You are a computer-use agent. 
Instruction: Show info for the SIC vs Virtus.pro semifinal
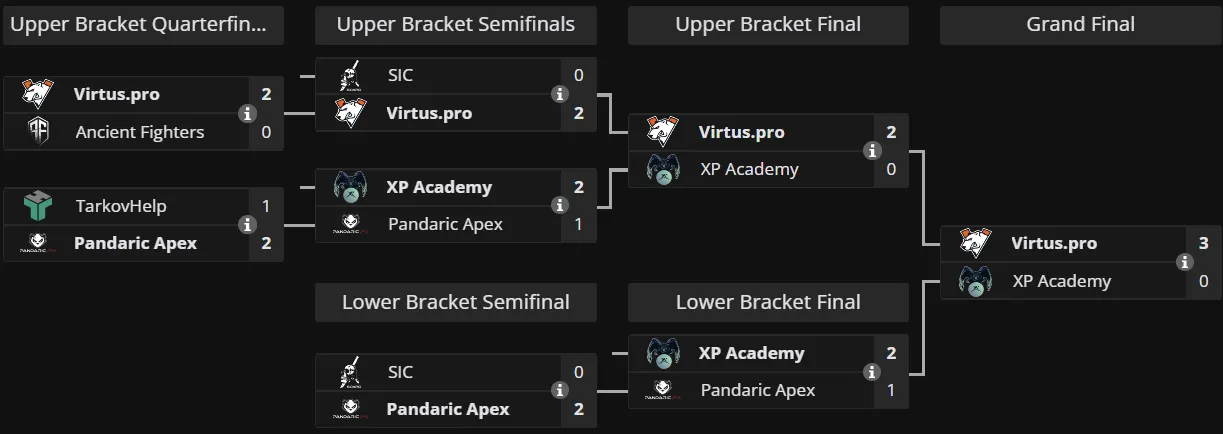point(560,94)
